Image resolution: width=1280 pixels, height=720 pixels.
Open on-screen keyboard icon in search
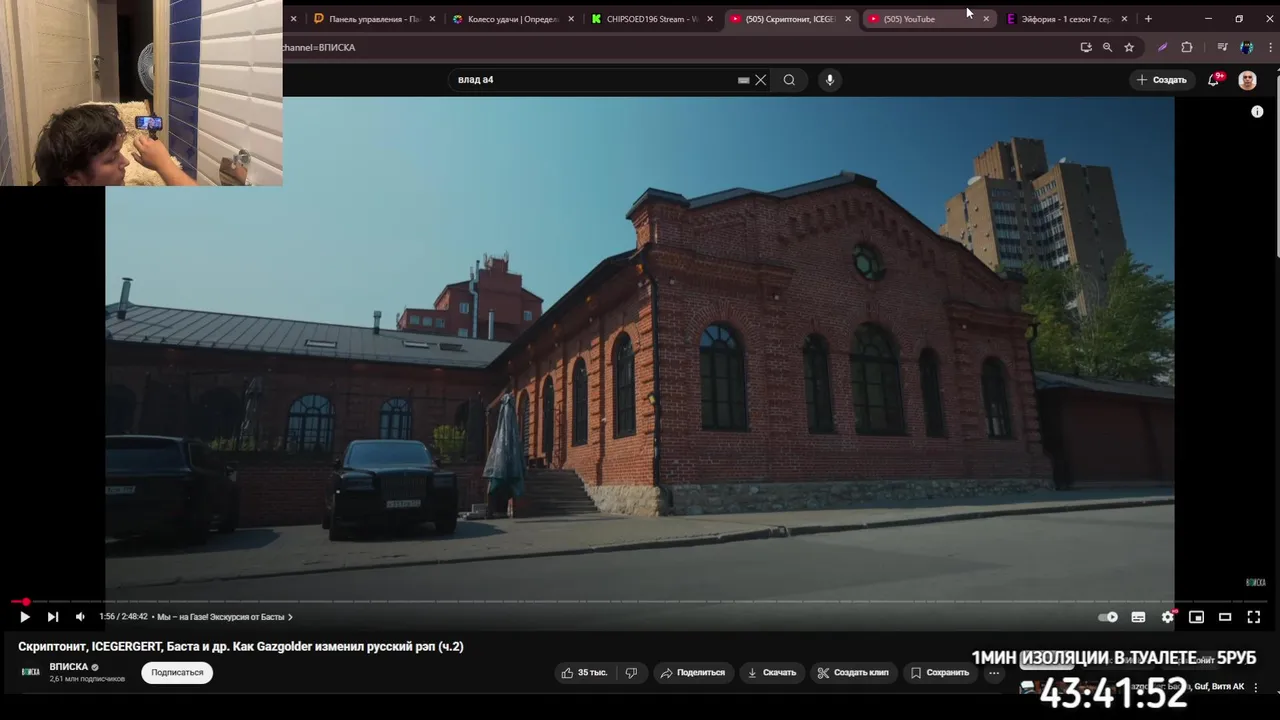[743, 80]
